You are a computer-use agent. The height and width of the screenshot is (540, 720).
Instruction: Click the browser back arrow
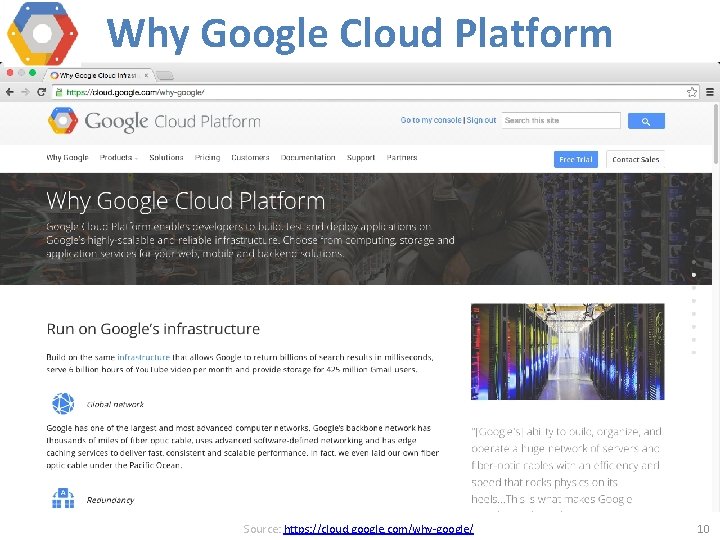point(10,92)
